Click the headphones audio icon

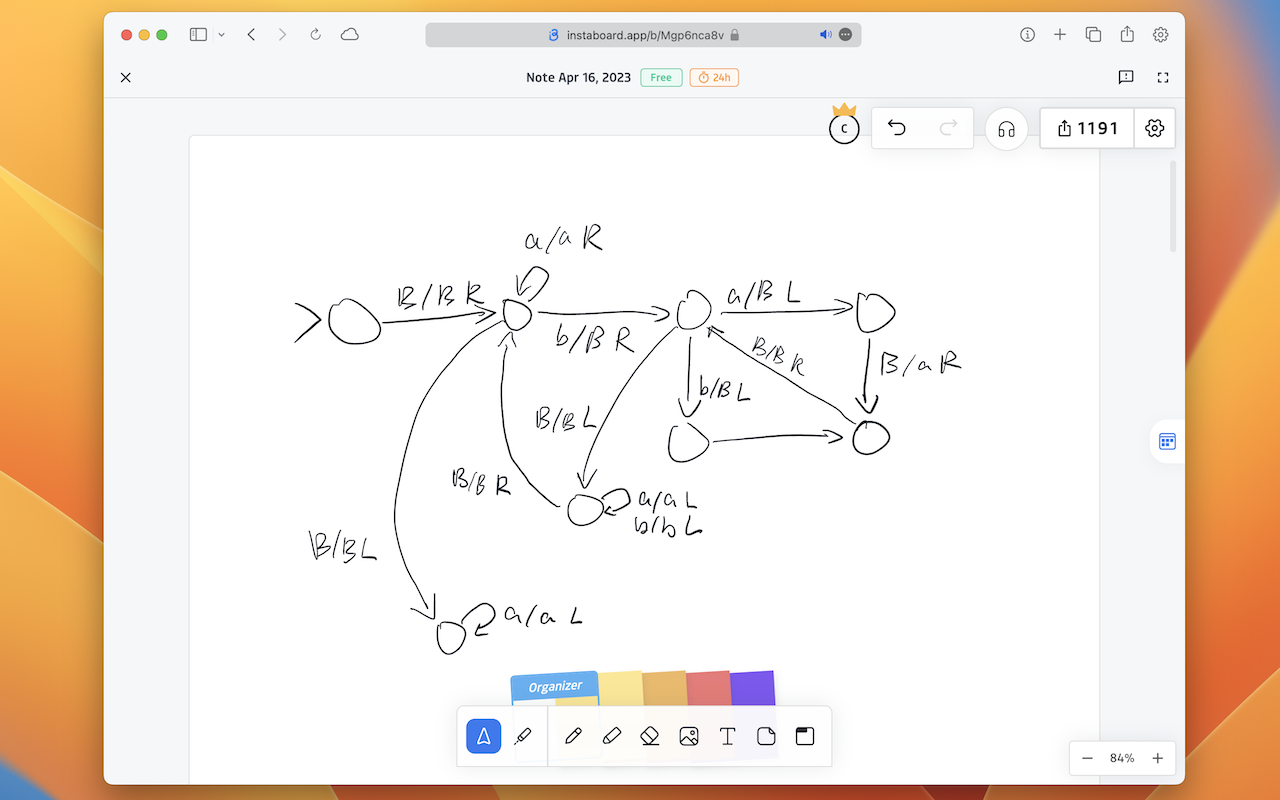tap(1006, 128)
